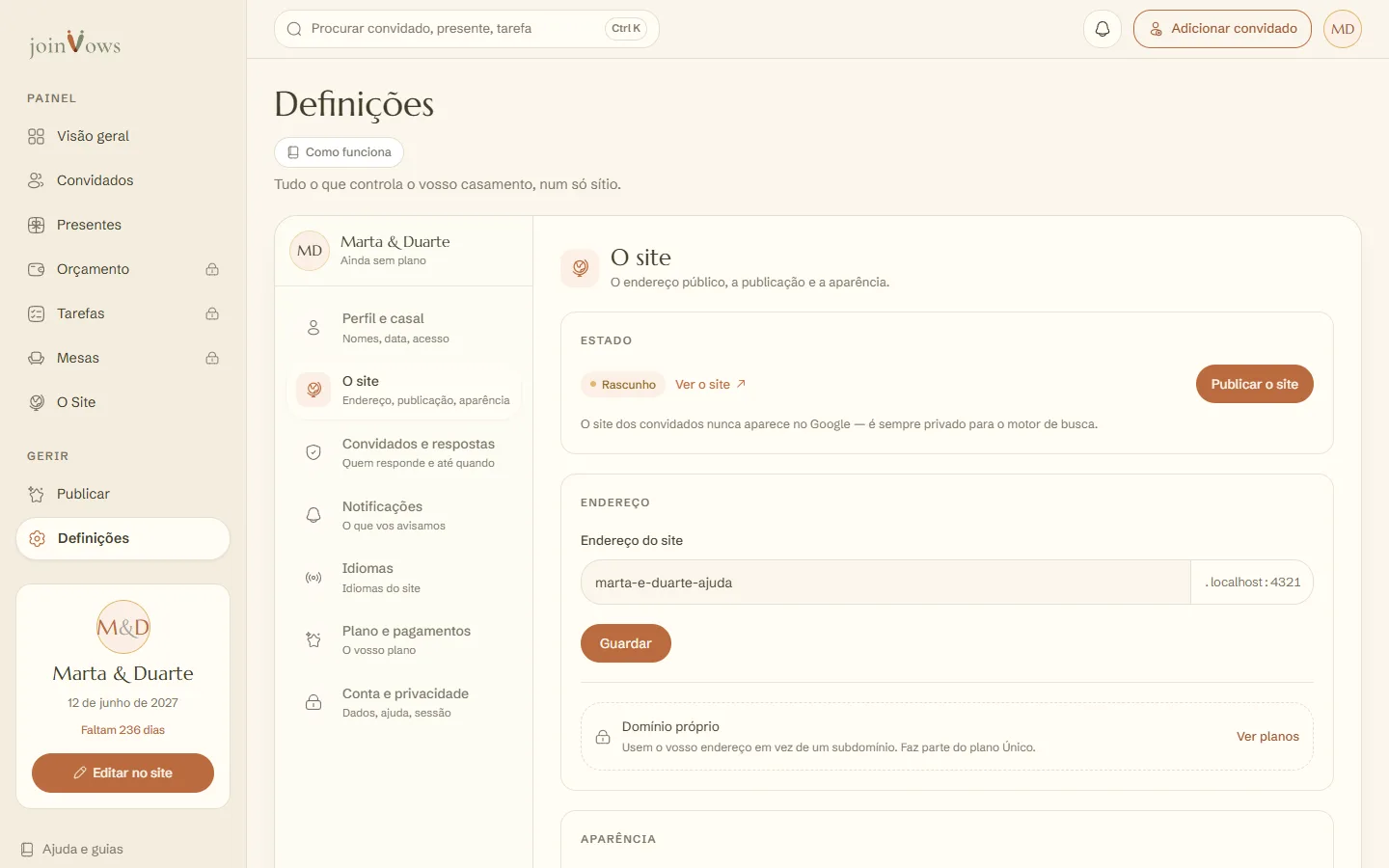Screen dimensions: 1389x868
Task: Open the Notificações settings section
Action: pos(404,515)
